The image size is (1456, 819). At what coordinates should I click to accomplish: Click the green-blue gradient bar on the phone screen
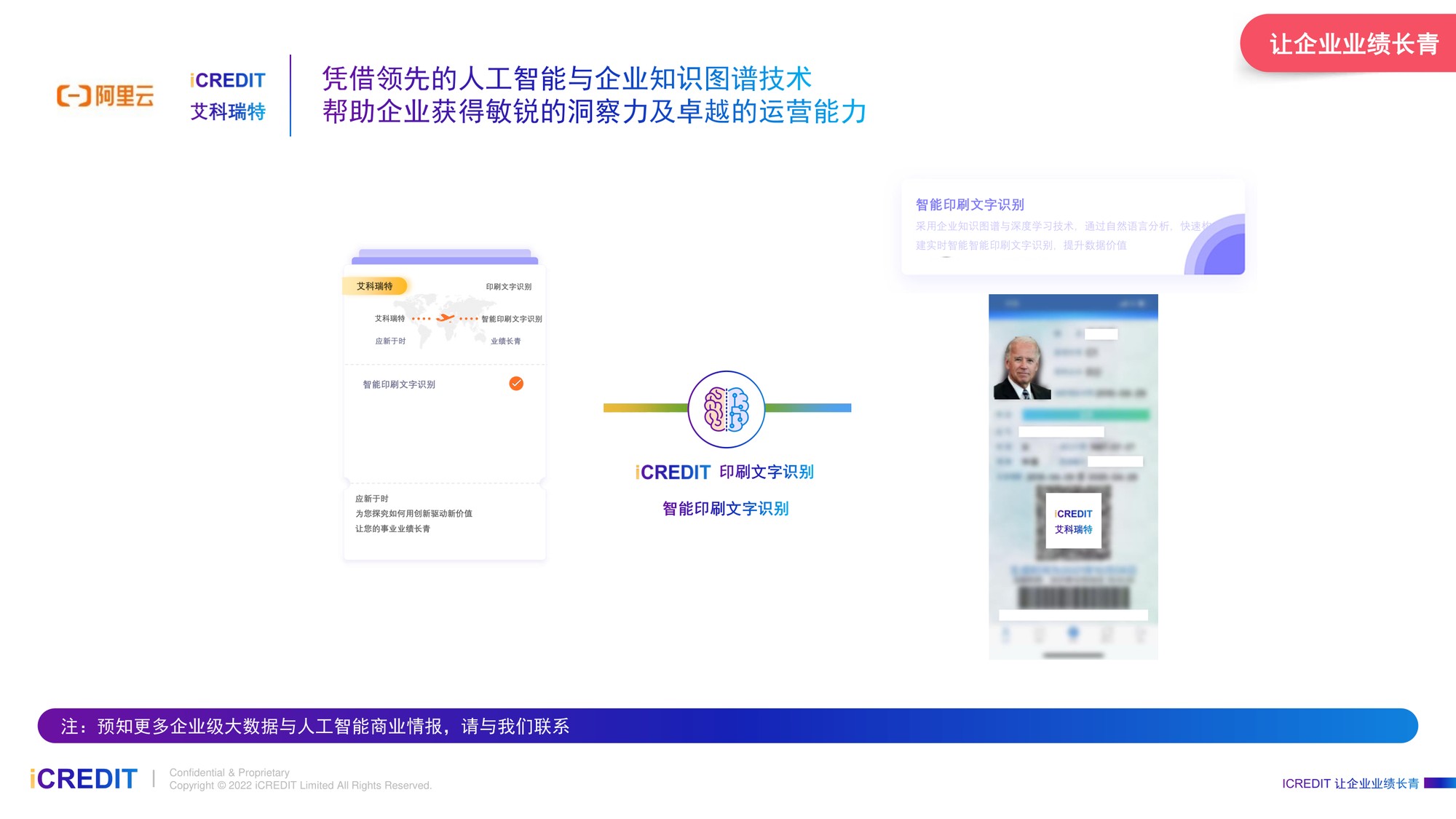(x=1085, y=415)
